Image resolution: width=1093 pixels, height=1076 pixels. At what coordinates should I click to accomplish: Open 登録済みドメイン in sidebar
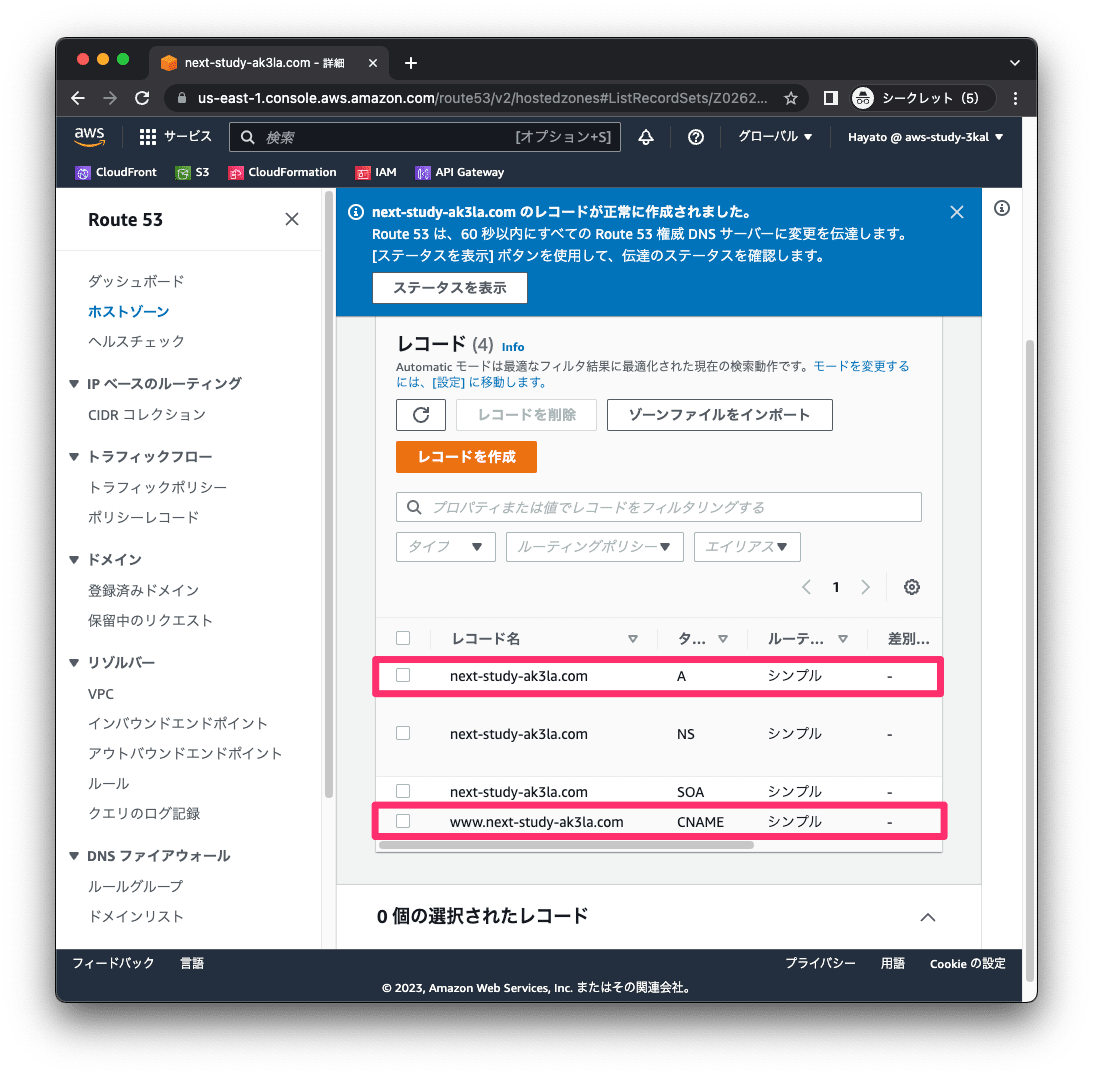point(144,590)
